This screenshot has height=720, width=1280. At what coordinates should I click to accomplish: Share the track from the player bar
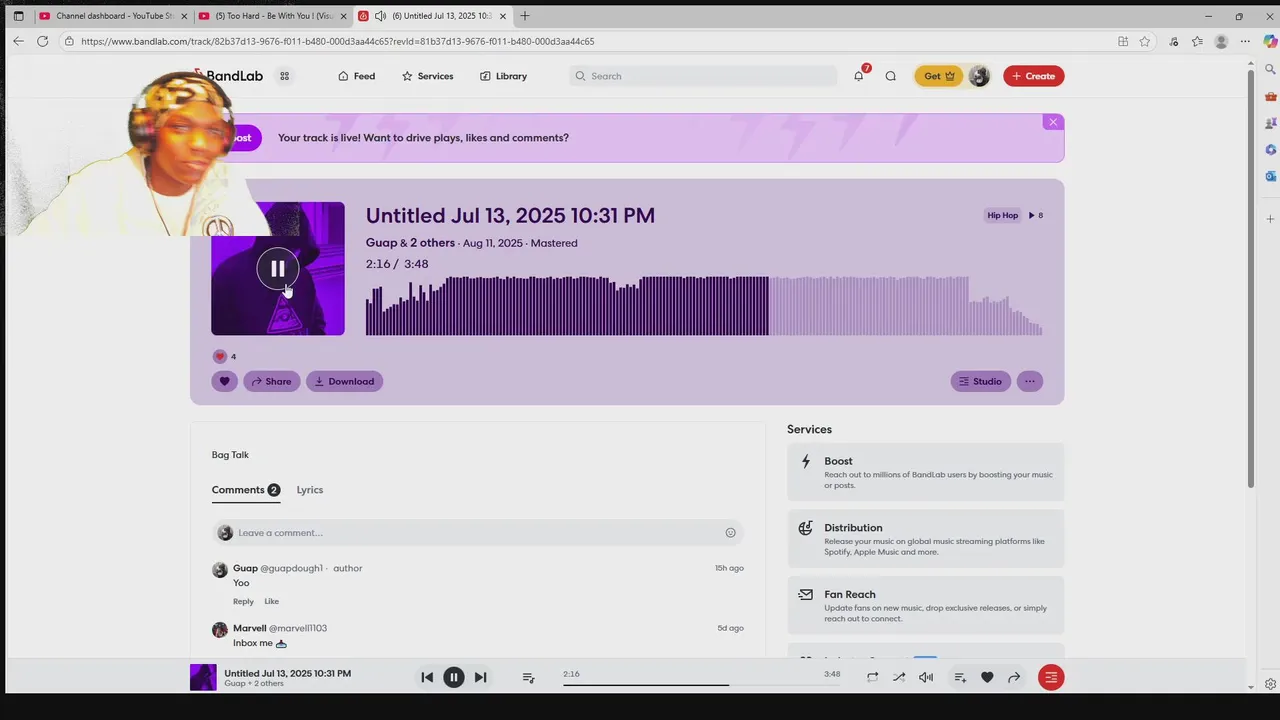[1014, 677]
